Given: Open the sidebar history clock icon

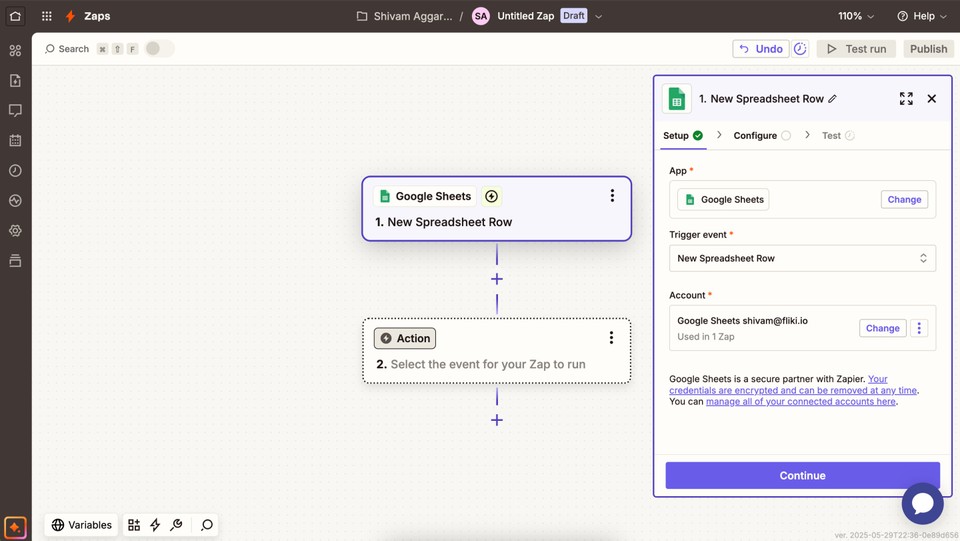Looking at the screenshot, I should point(15,170).
